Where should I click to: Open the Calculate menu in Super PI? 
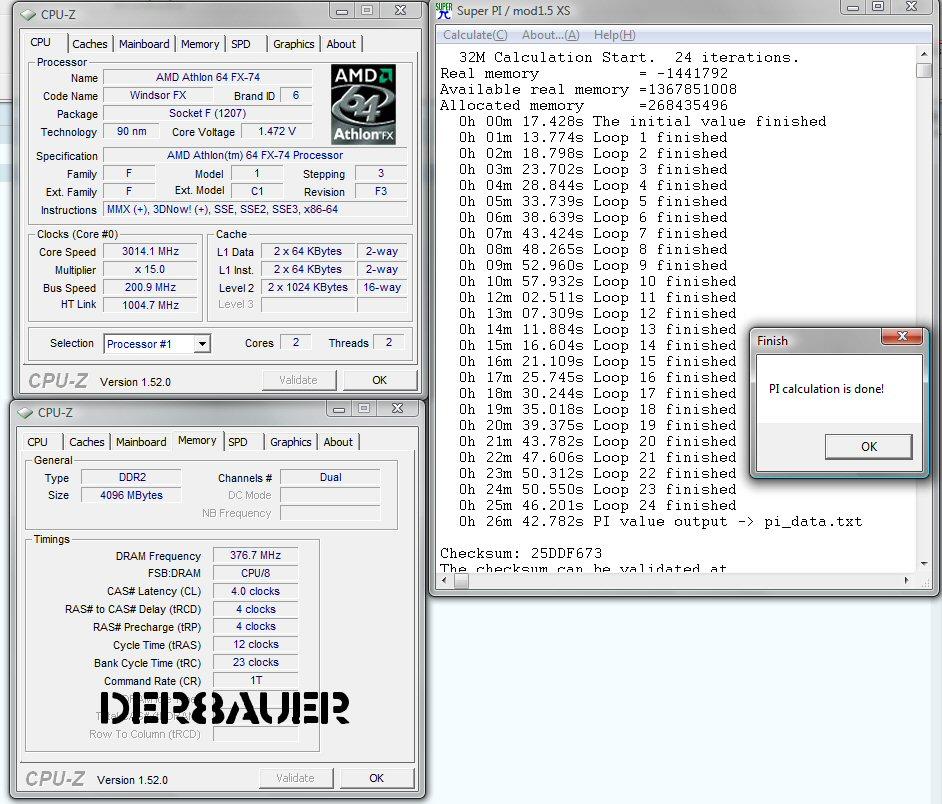[475, 35]
